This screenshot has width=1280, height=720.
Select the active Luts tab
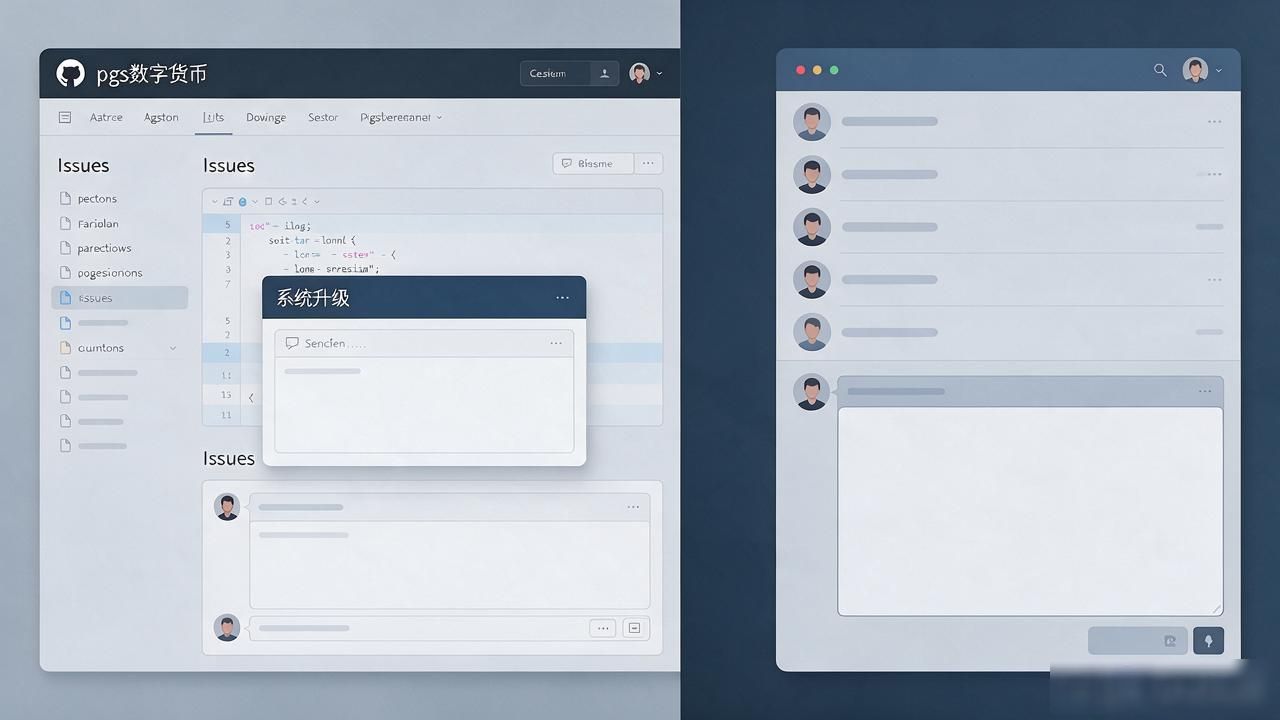pos(213,117)
